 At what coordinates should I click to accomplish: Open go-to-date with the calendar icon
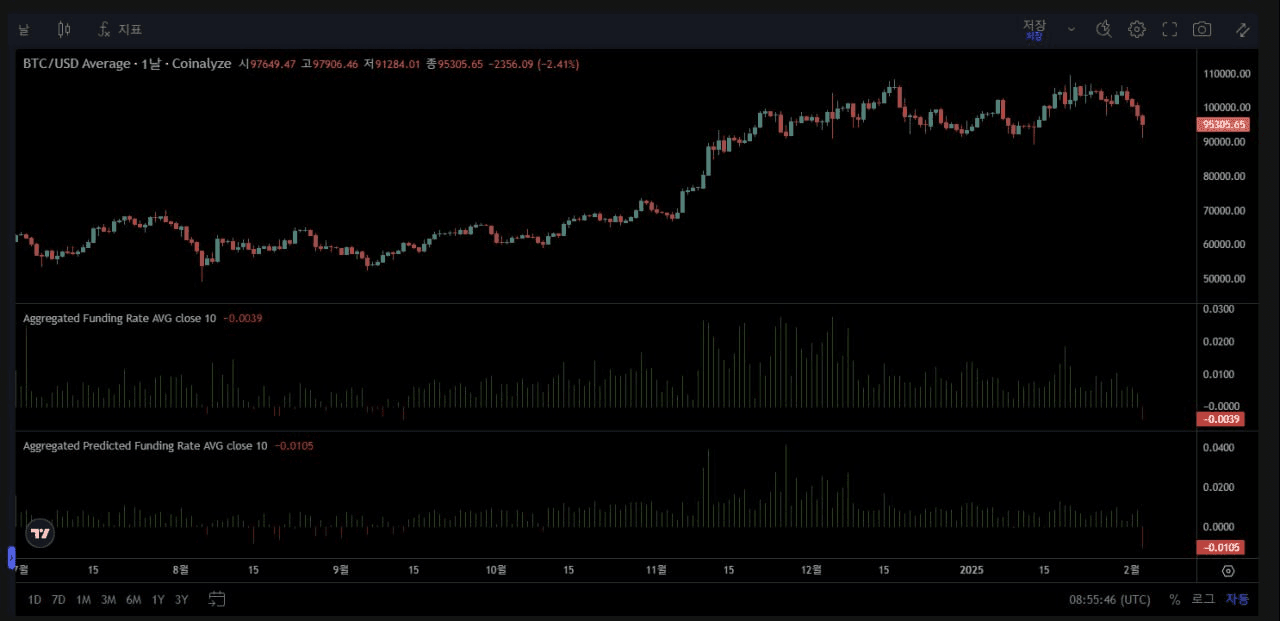217,599
